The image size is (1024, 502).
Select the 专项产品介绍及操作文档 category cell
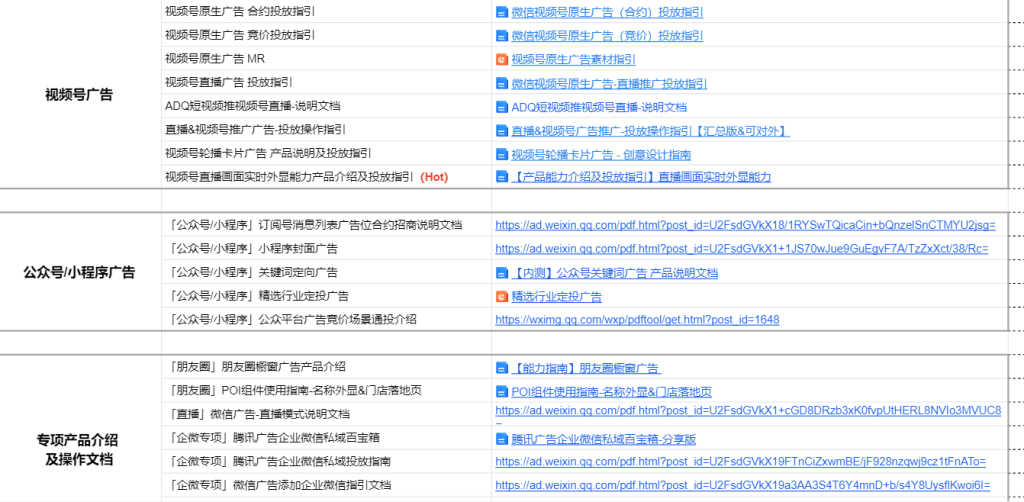(80, 429)
